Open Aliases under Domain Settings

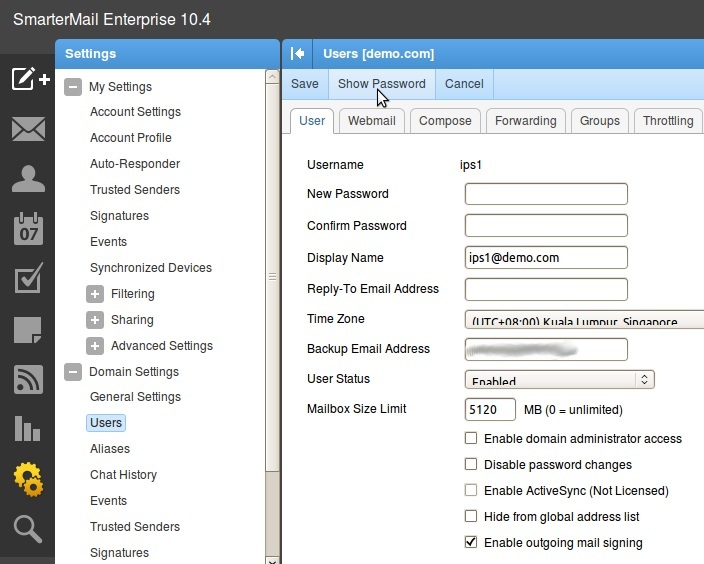[x=110, y=449]
